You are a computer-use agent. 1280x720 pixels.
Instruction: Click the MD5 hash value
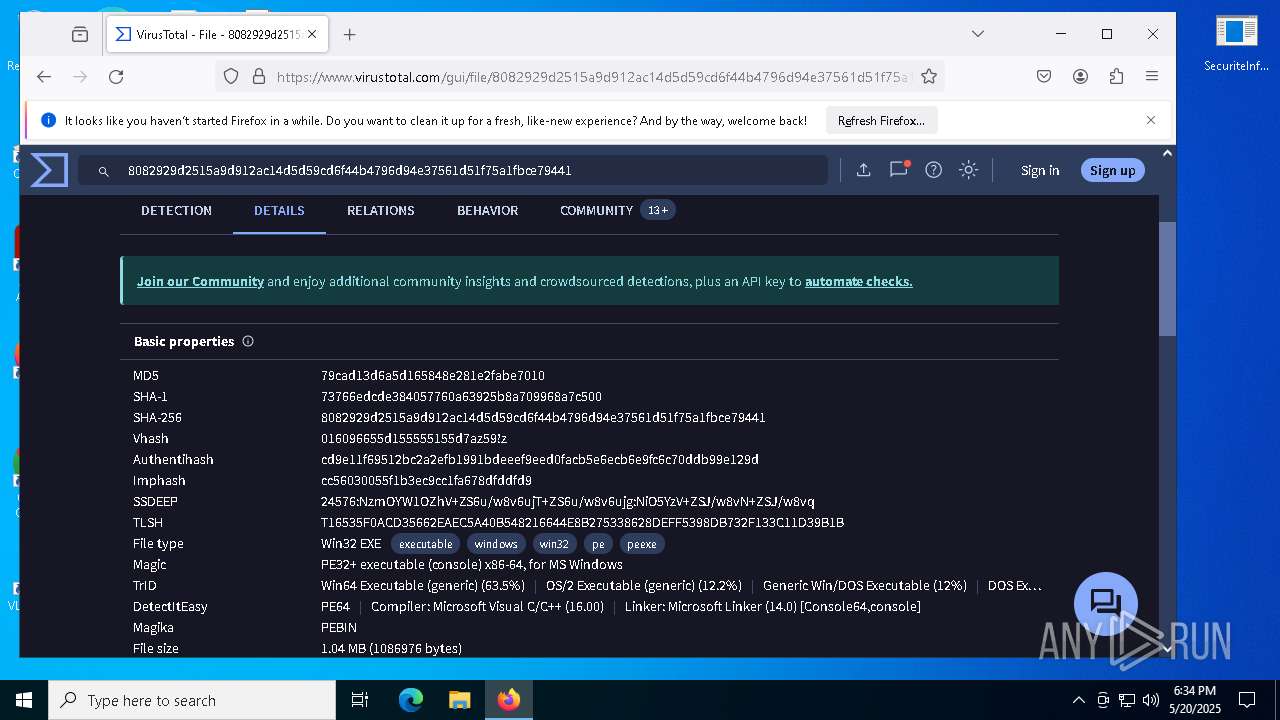433,376
